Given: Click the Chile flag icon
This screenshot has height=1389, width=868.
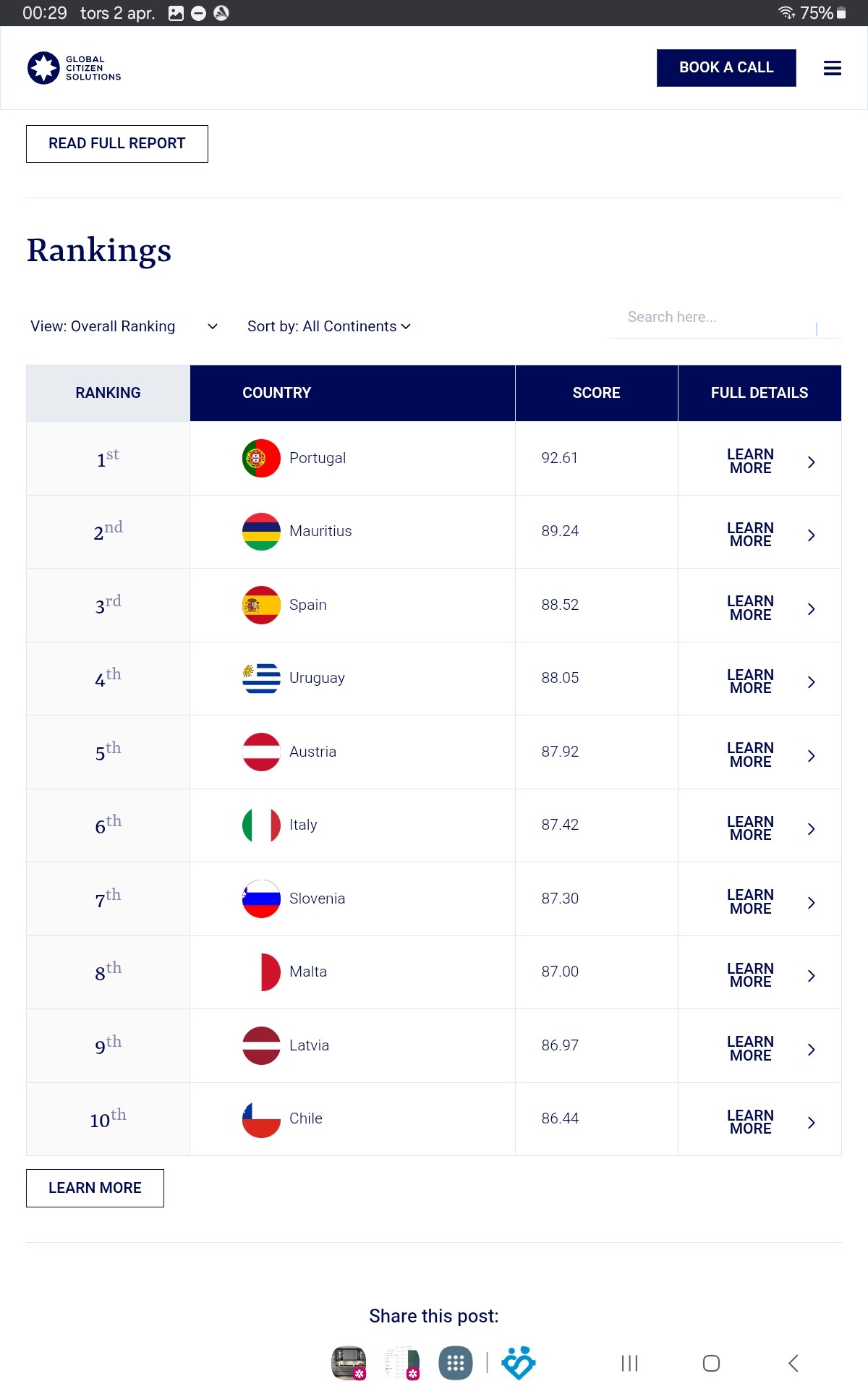Looking at the screenshot, I should pyautogui.click(x=261, y=1119).
